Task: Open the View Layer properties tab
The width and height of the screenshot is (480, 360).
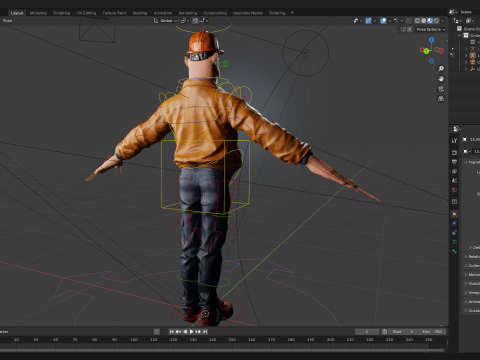Action: click(454, 171)
